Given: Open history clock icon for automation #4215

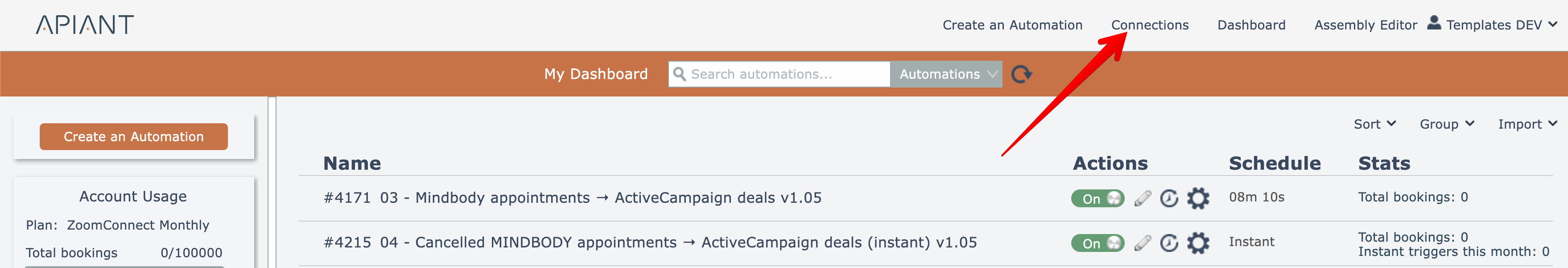Looking at the screenshot, I should 1169,243.
